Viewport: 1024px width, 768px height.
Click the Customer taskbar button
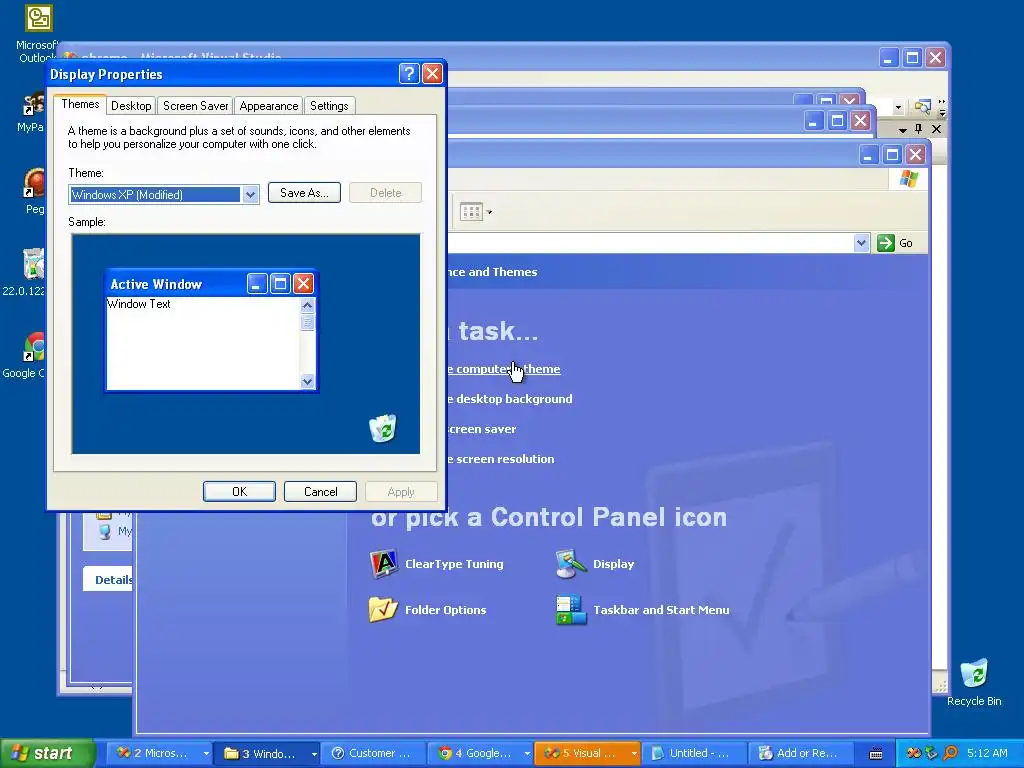tap(374, 754)
